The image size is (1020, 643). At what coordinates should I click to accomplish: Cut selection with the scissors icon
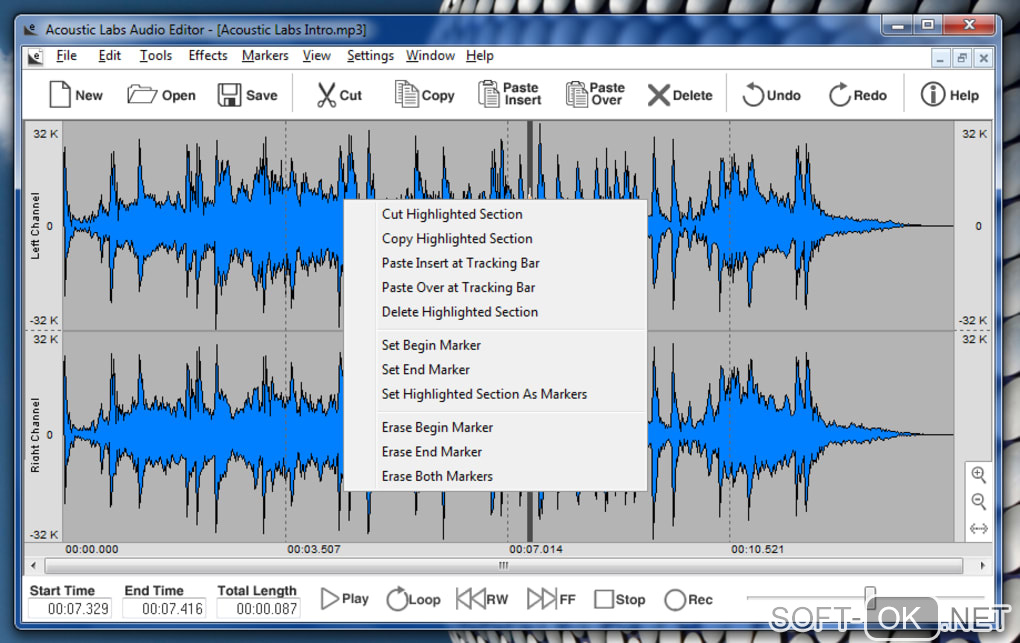(x=326, y=95)
